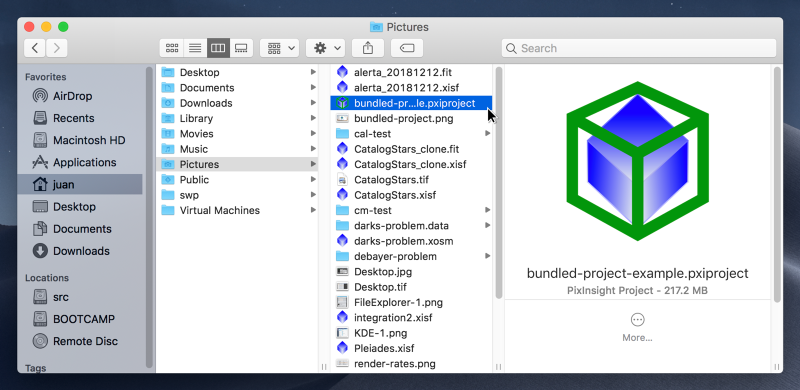Image resolution: width=800 pixels, height=390 pixels.
Task: Expand the Downloads folder in first column
Action: click(x=313, y=103)
